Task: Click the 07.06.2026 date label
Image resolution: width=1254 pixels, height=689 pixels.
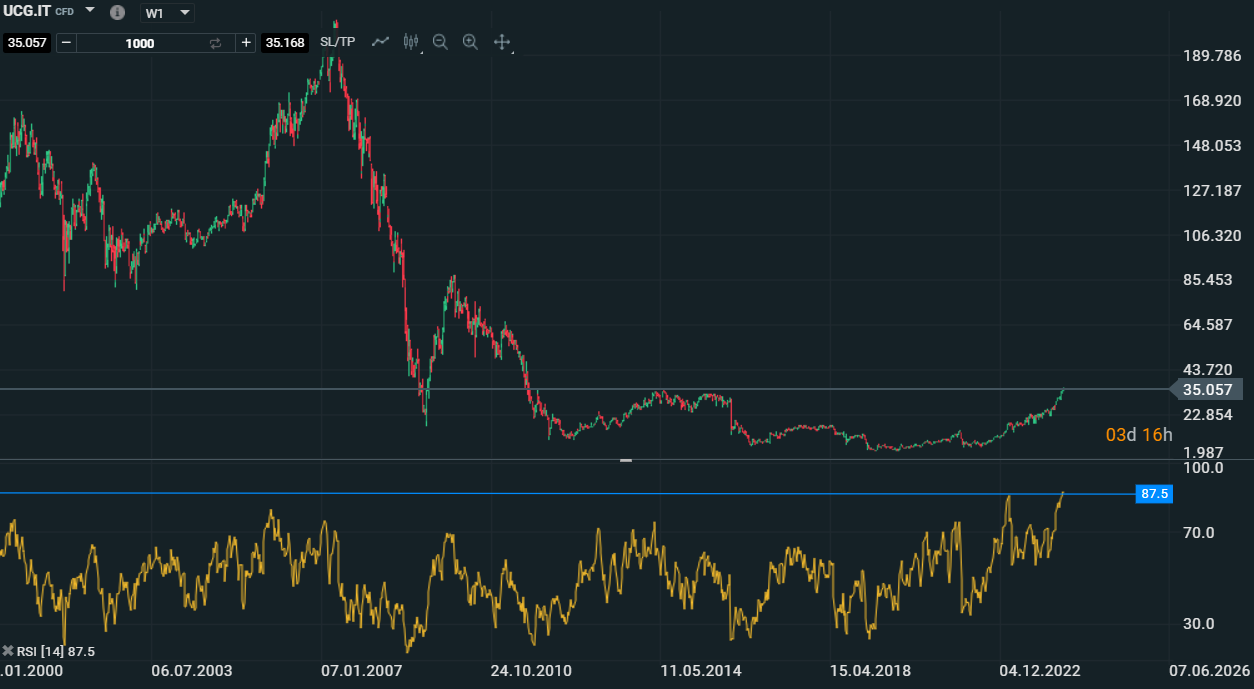Action: tap(1211, 671)
